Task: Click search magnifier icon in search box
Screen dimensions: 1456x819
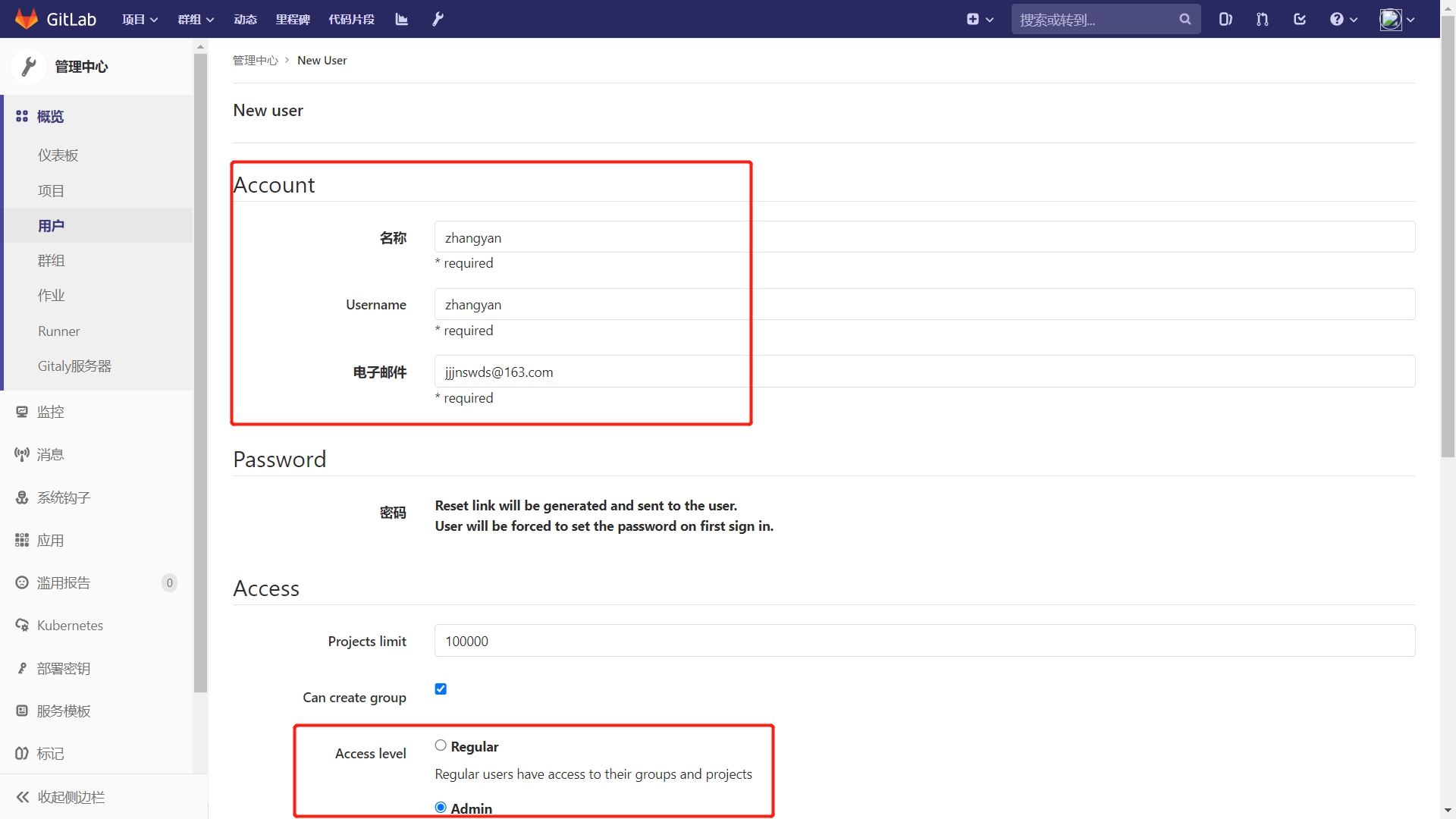Action: pyautogui.click(x=1185, y=19)
